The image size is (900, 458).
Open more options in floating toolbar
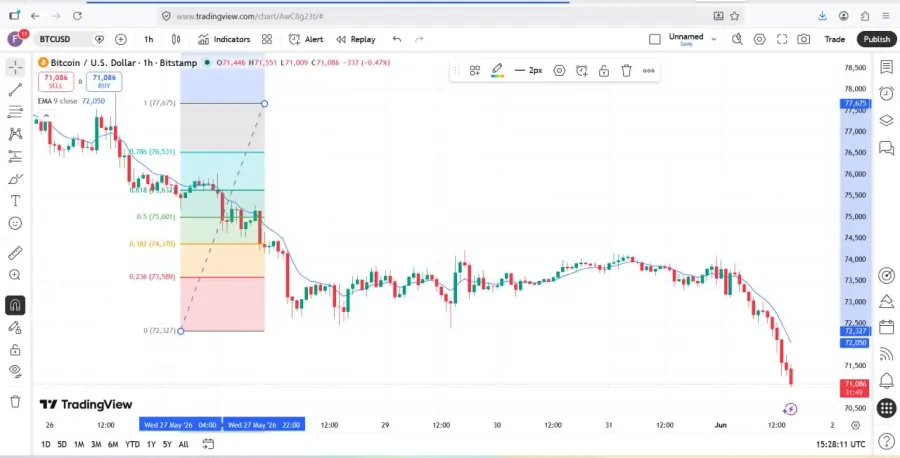pos(649,71)
